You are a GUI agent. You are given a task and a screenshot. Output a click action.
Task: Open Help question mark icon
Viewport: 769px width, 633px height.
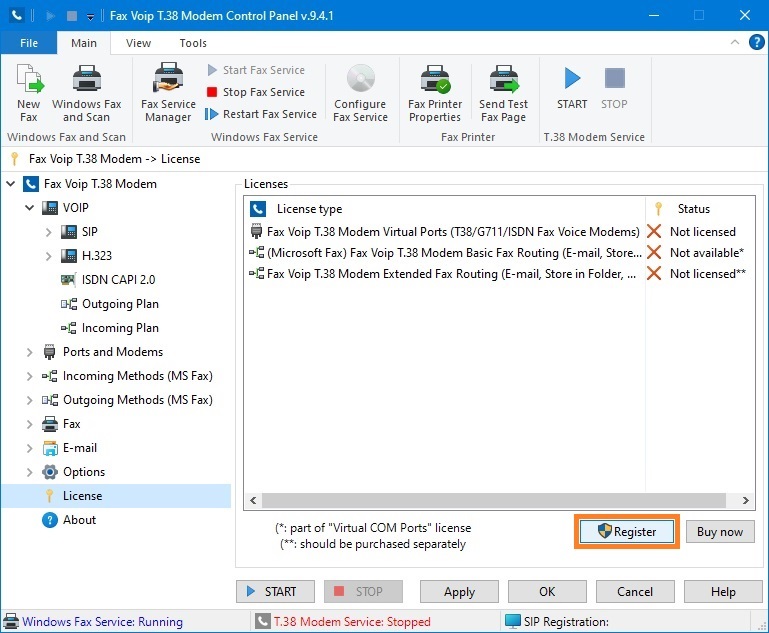pyautogui.click(x=756, y=42)
